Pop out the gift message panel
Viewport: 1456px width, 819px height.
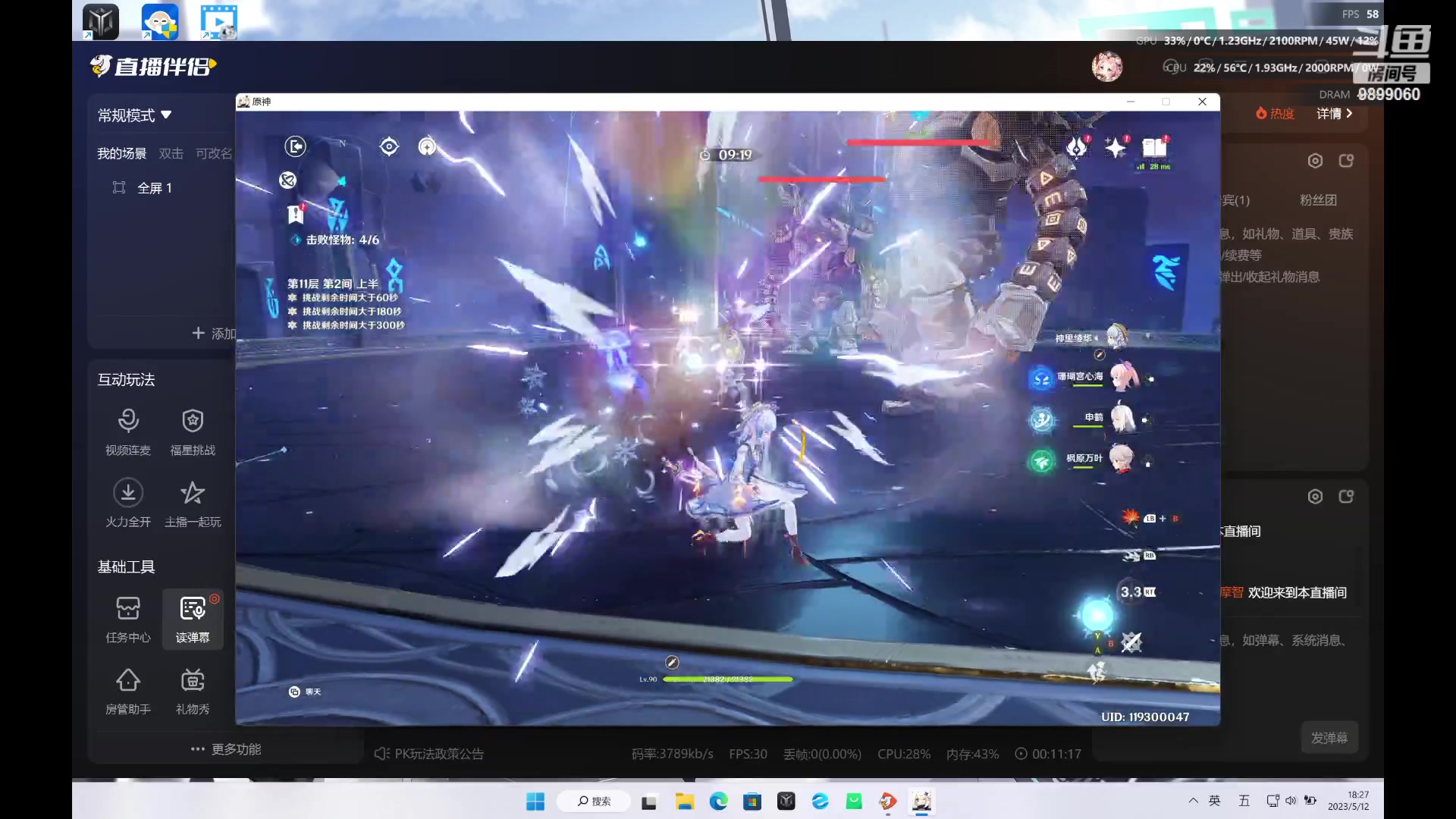[x=1346, y=161]
